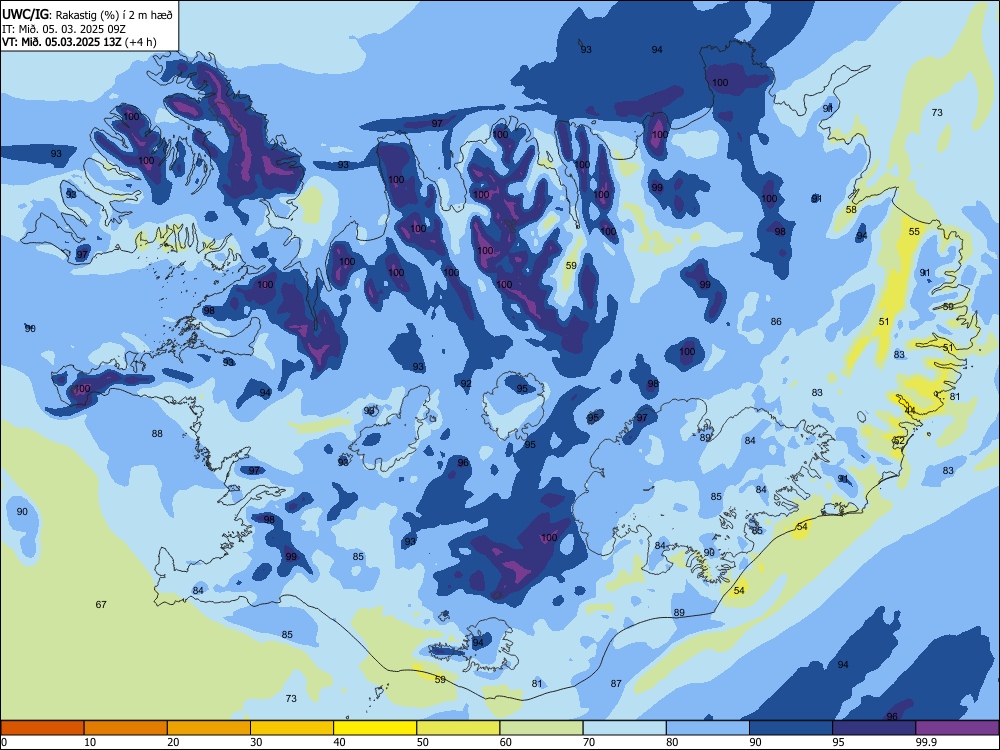This screenshot has height=750, width=1000.
Task: Click the dark orange 0–10 legend swatch
Action: (42, 728)
